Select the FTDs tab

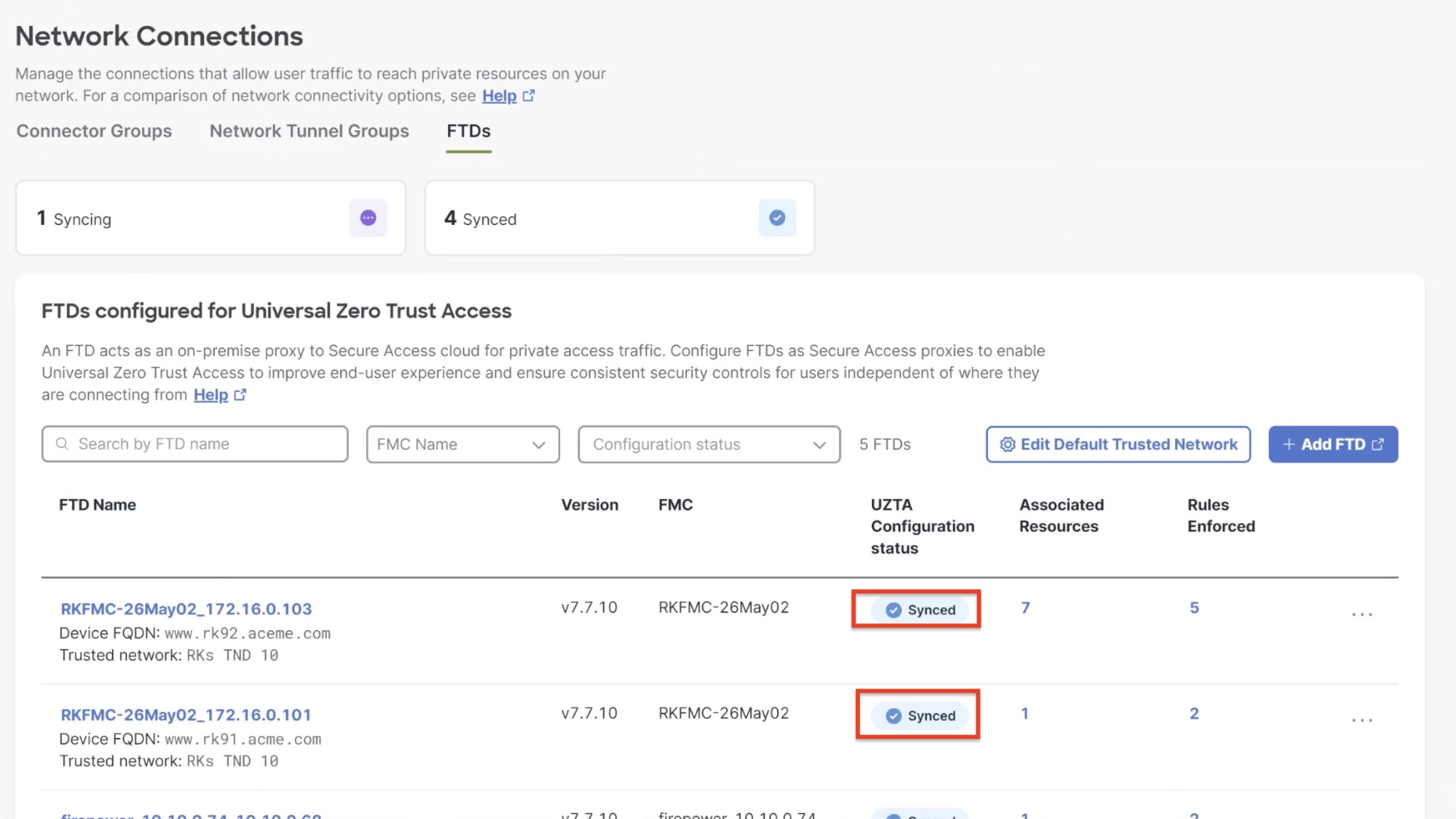tap(468, 131)
